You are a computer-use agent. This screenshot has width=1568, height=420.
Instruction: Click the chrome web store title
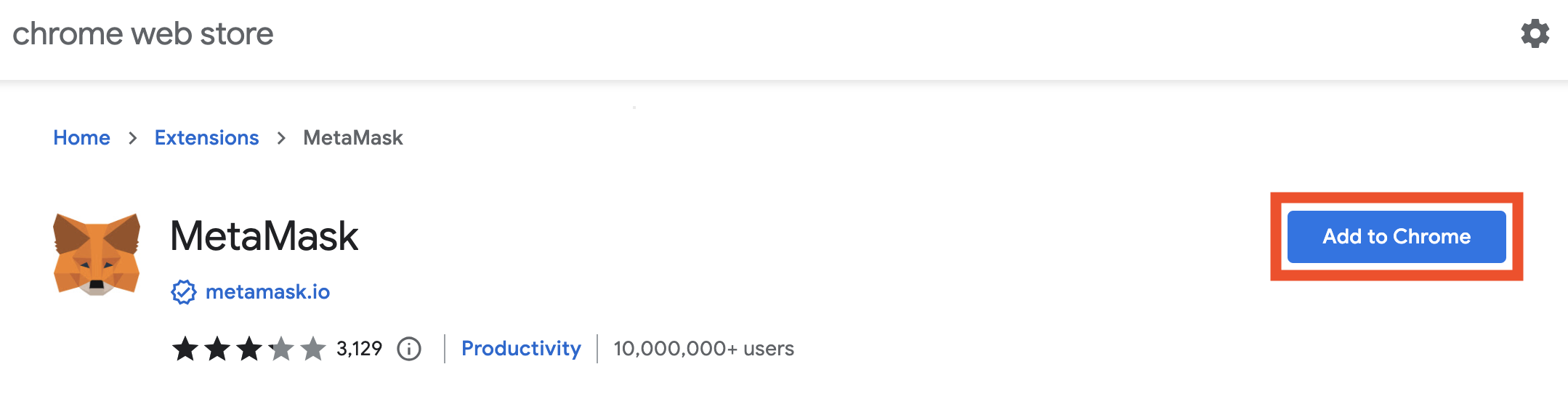pyautogui.click(x=143, y=34)
